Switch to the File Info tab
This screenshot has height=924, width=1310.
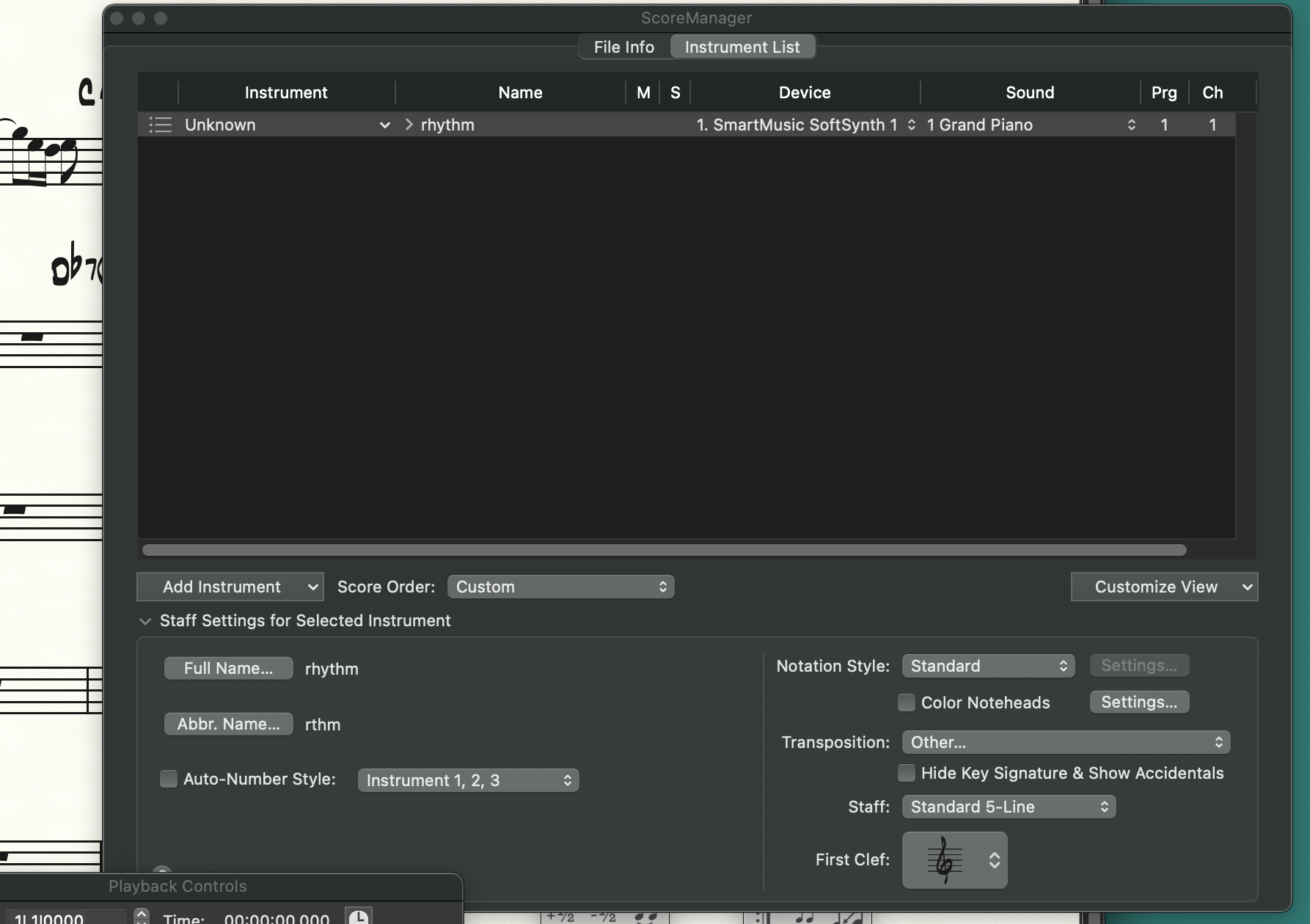coord(623,47)
